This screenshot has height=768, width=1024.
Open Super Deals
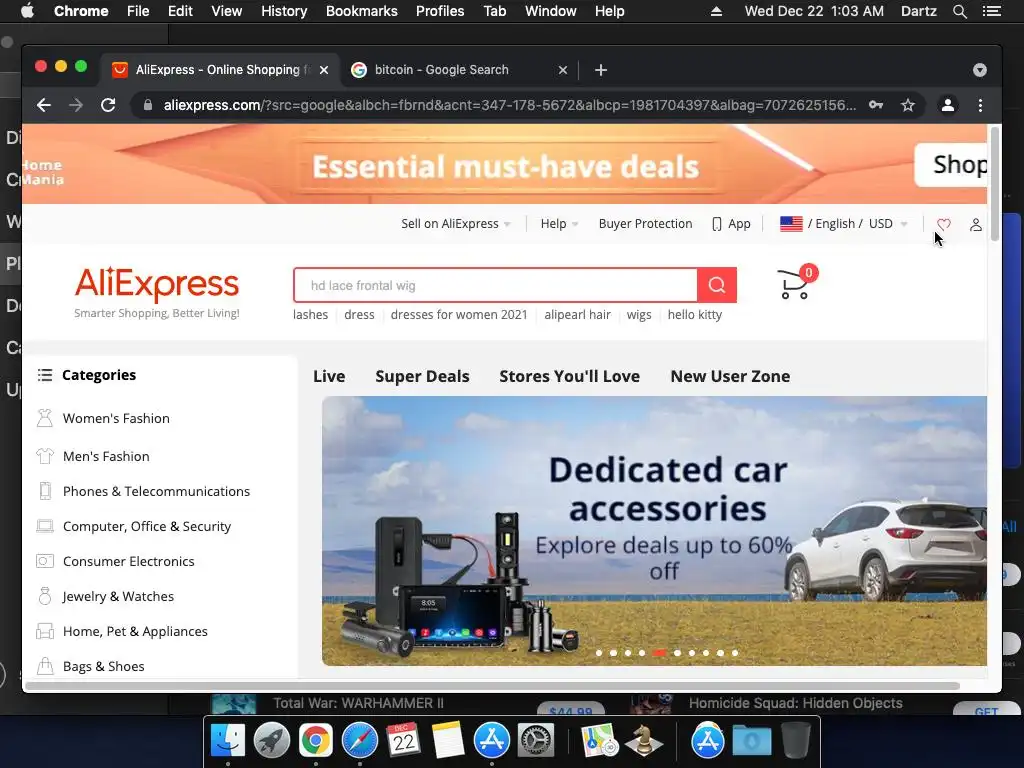423,376
